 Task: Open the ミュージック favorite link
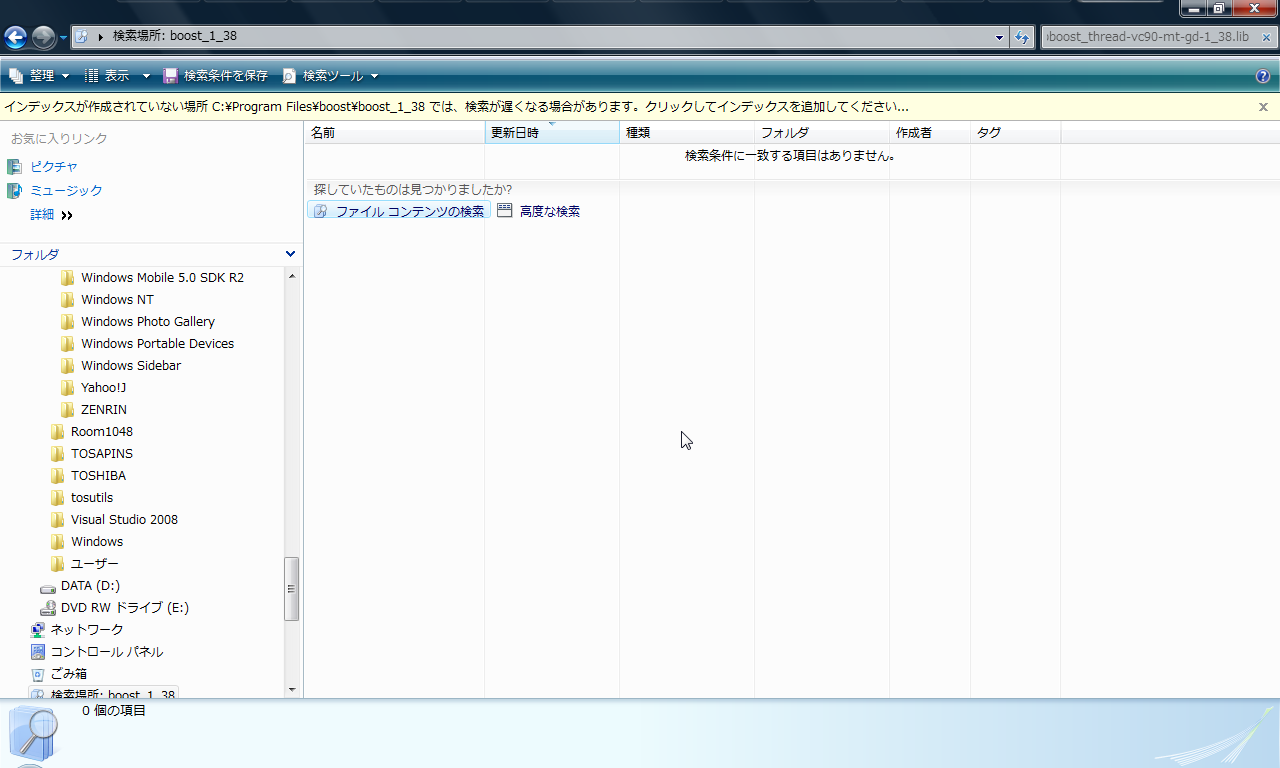click(66, 191)
